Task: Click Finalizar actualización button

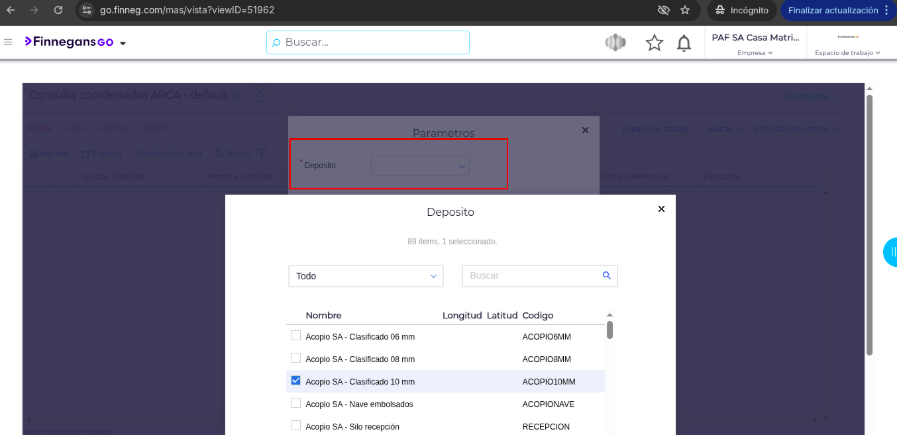Action: (831, 10)
